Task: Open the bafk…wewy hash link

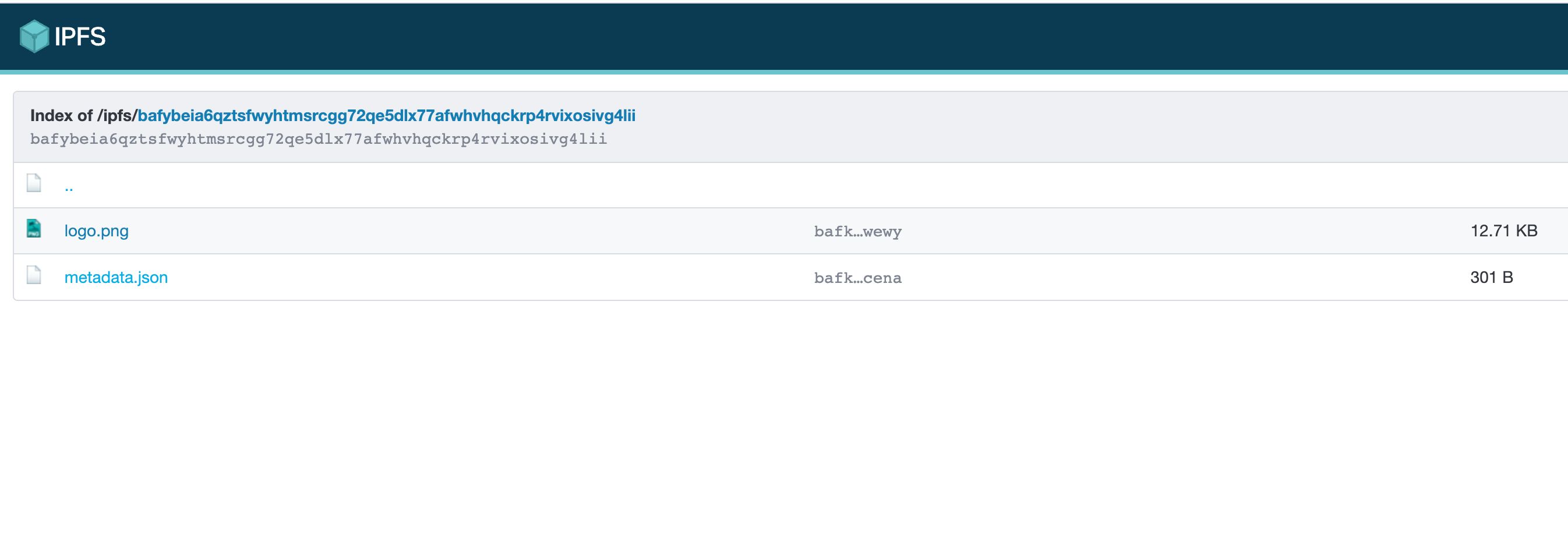Action: point(857,232)
